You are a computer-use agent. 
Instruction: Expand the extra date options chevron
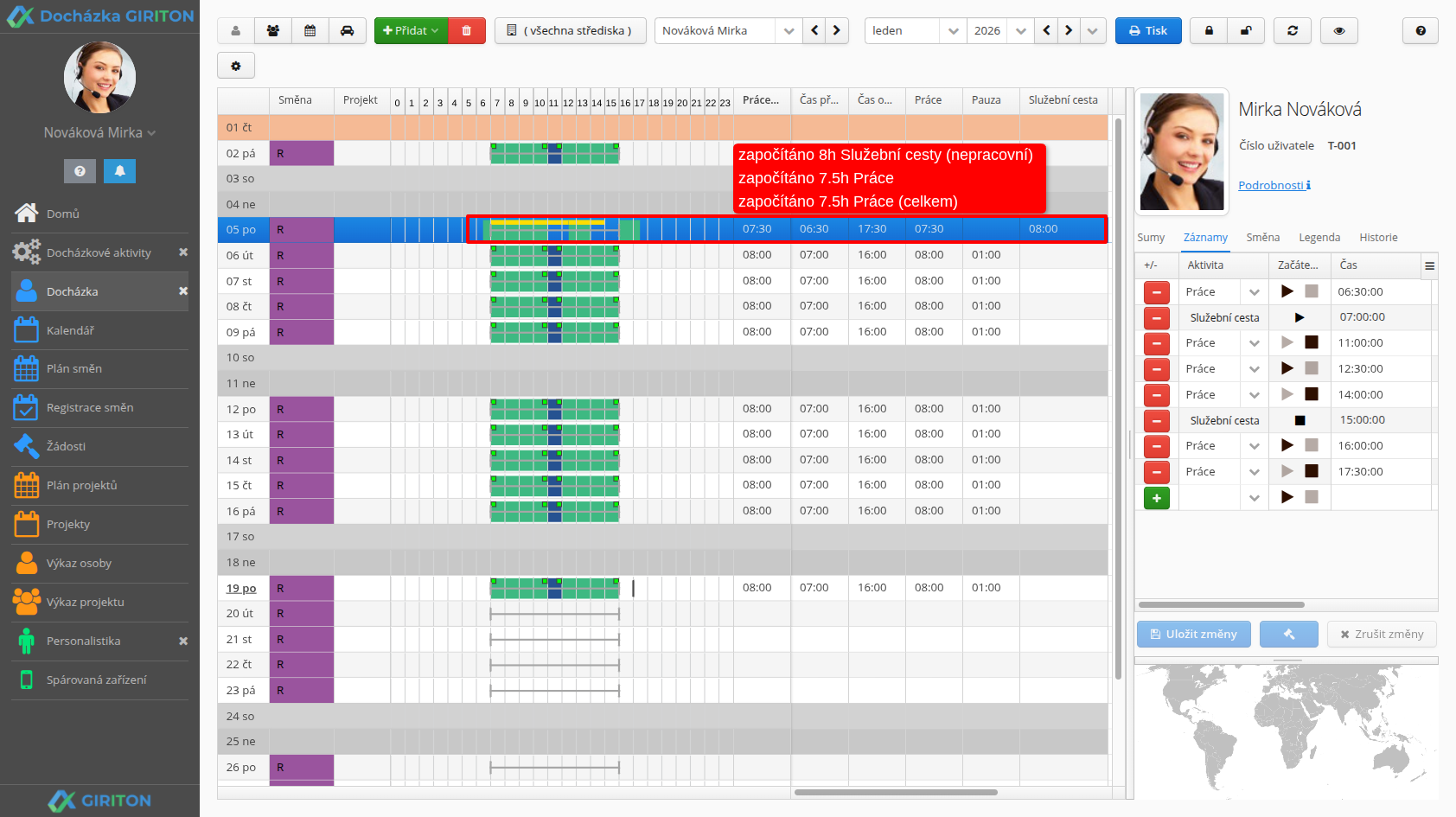coord(1093,31)
